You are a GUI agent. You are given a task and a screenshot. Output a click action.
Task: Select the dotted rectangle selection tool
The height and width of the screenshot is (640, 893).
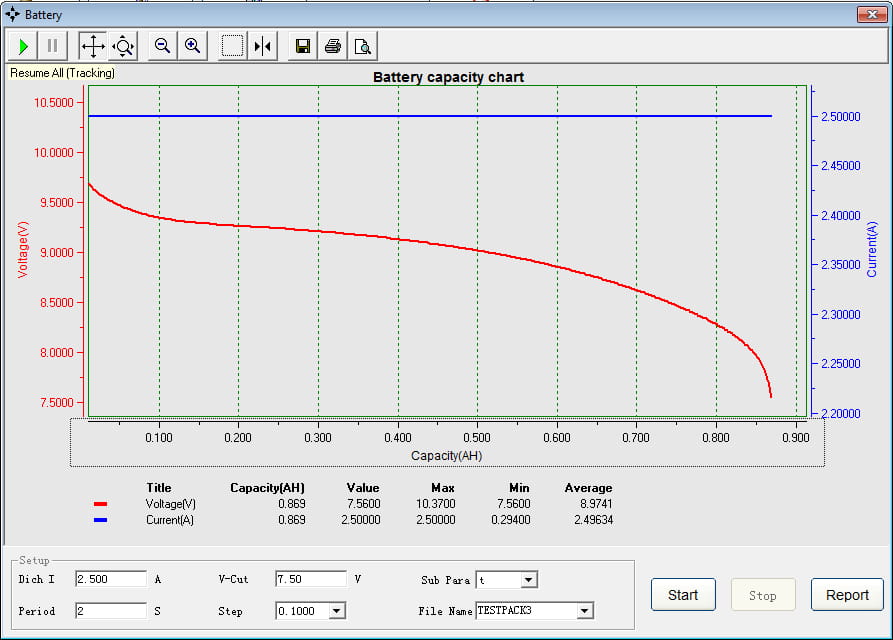pos(232,46)
